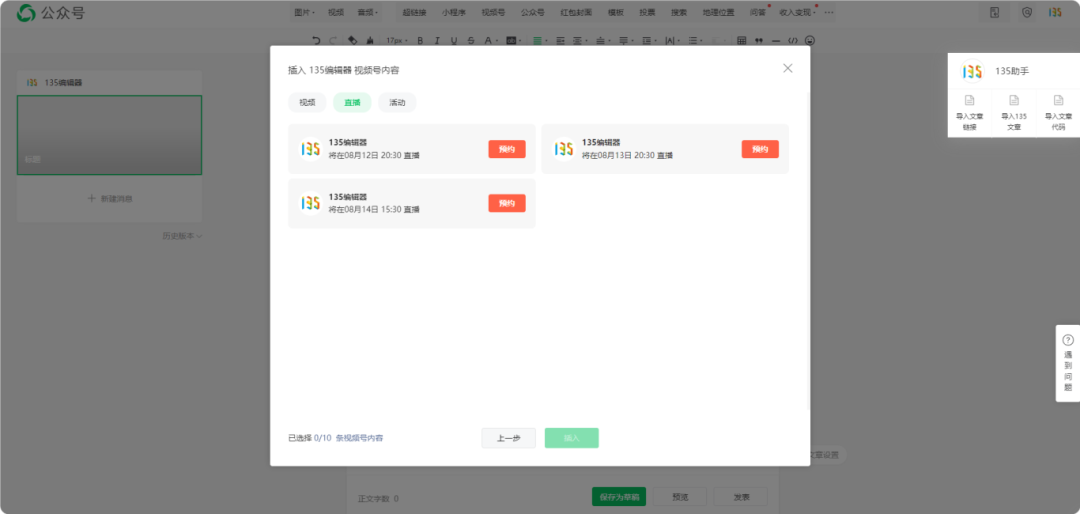Click 视频号 in the top menu
The height and width of the screenshot is (514, 1080).
point(493,12)
